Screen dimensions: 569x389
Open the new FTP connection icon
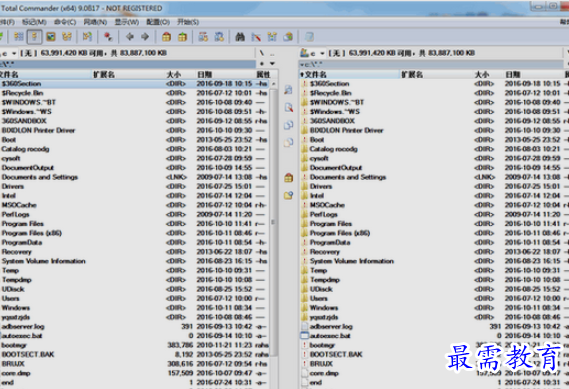click(x=219, y=37)
